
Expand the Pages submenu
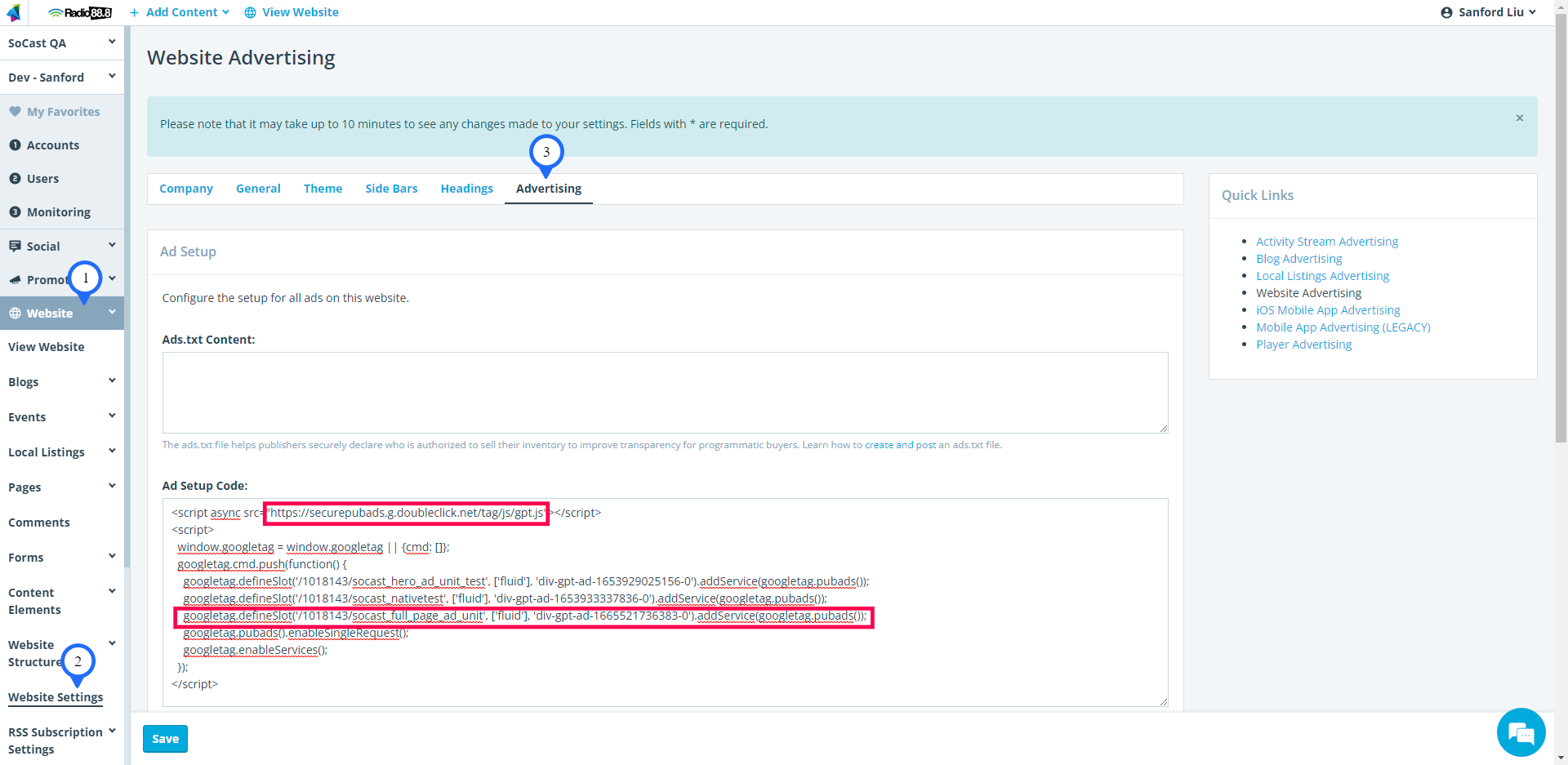[112, 486]
